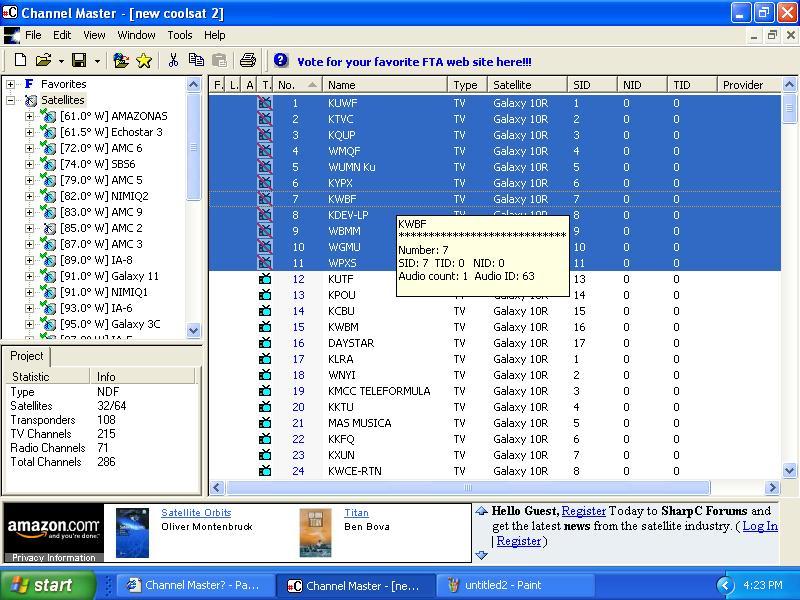
Task: Open dropdown arrow next to Open icon
Action: pos(61,61)
